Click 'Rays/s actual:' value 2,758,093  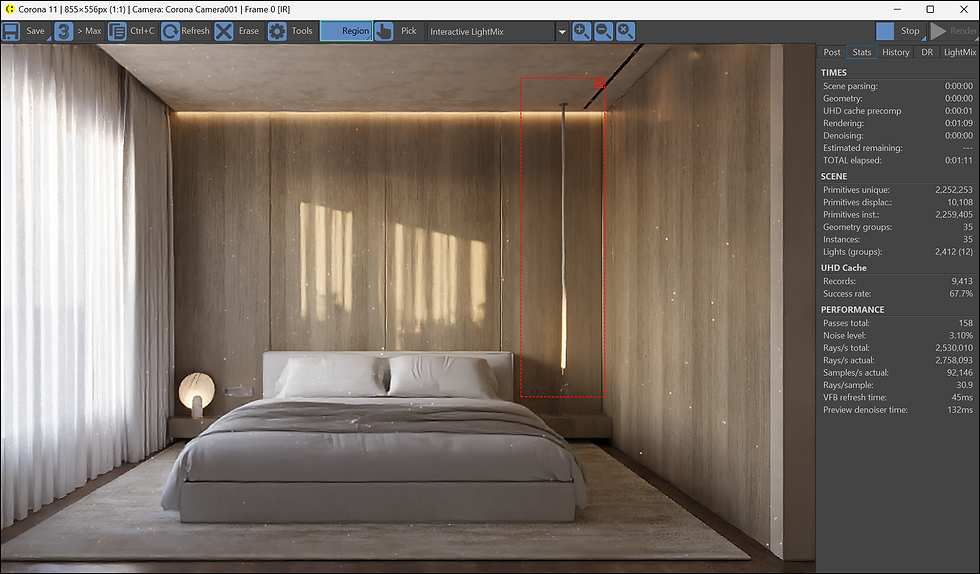tap(954, 360)
